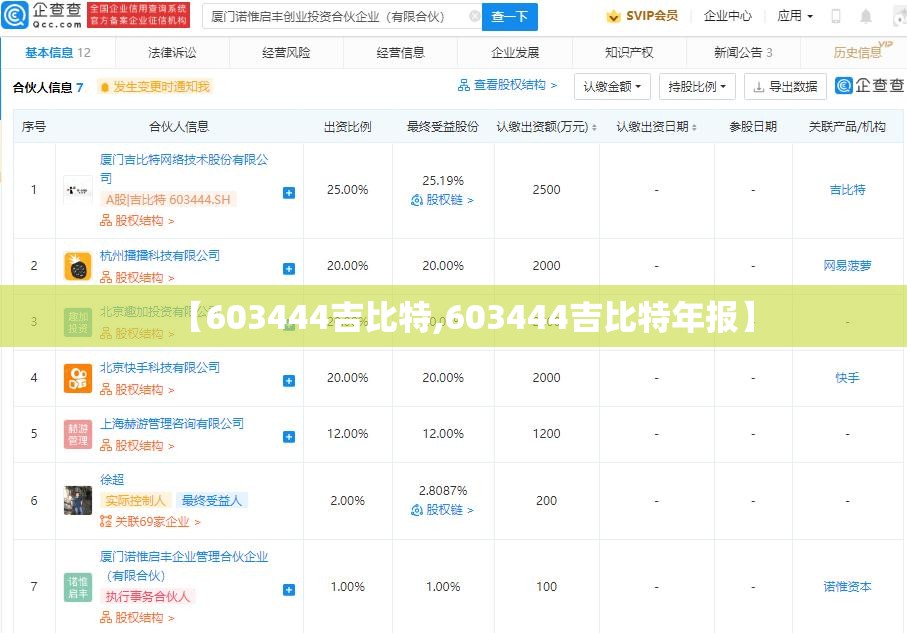Click 查看股权结构 link
Screen dimensions: 907x633
pos(508,85)
